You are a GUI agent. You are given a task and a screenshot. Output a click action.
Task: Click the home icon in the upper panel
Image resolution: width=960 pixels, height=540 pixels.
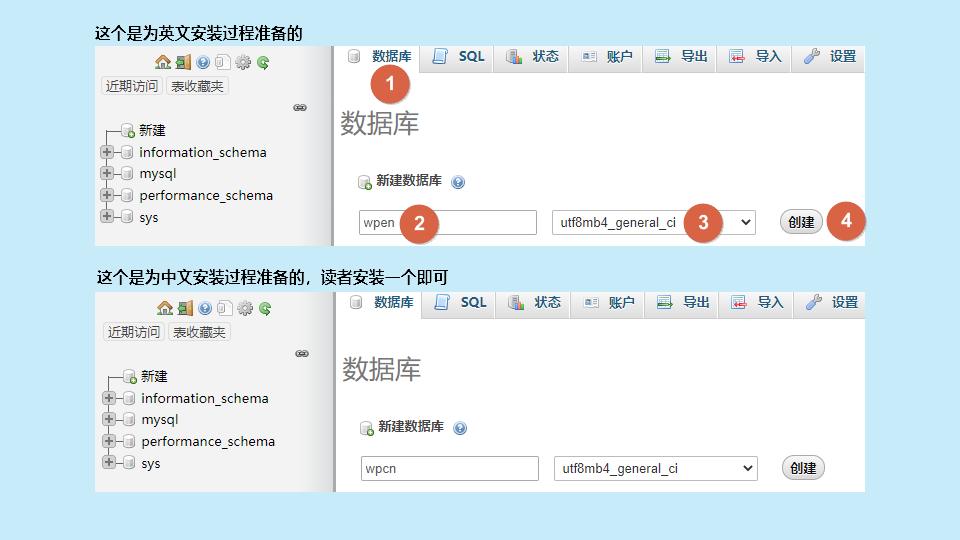point(163,62)
